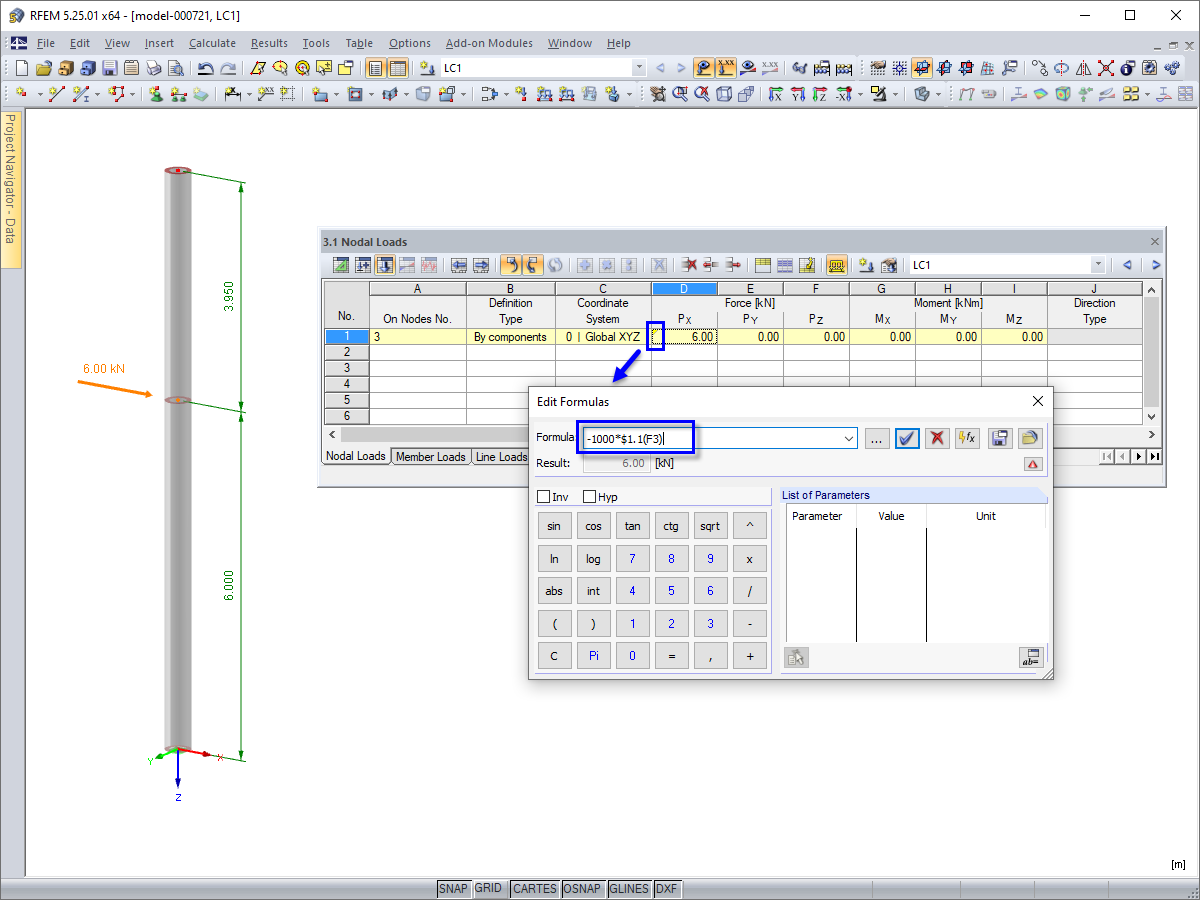
Task: Click the open formula folder icon
Action: click(x=1029, y=438)
